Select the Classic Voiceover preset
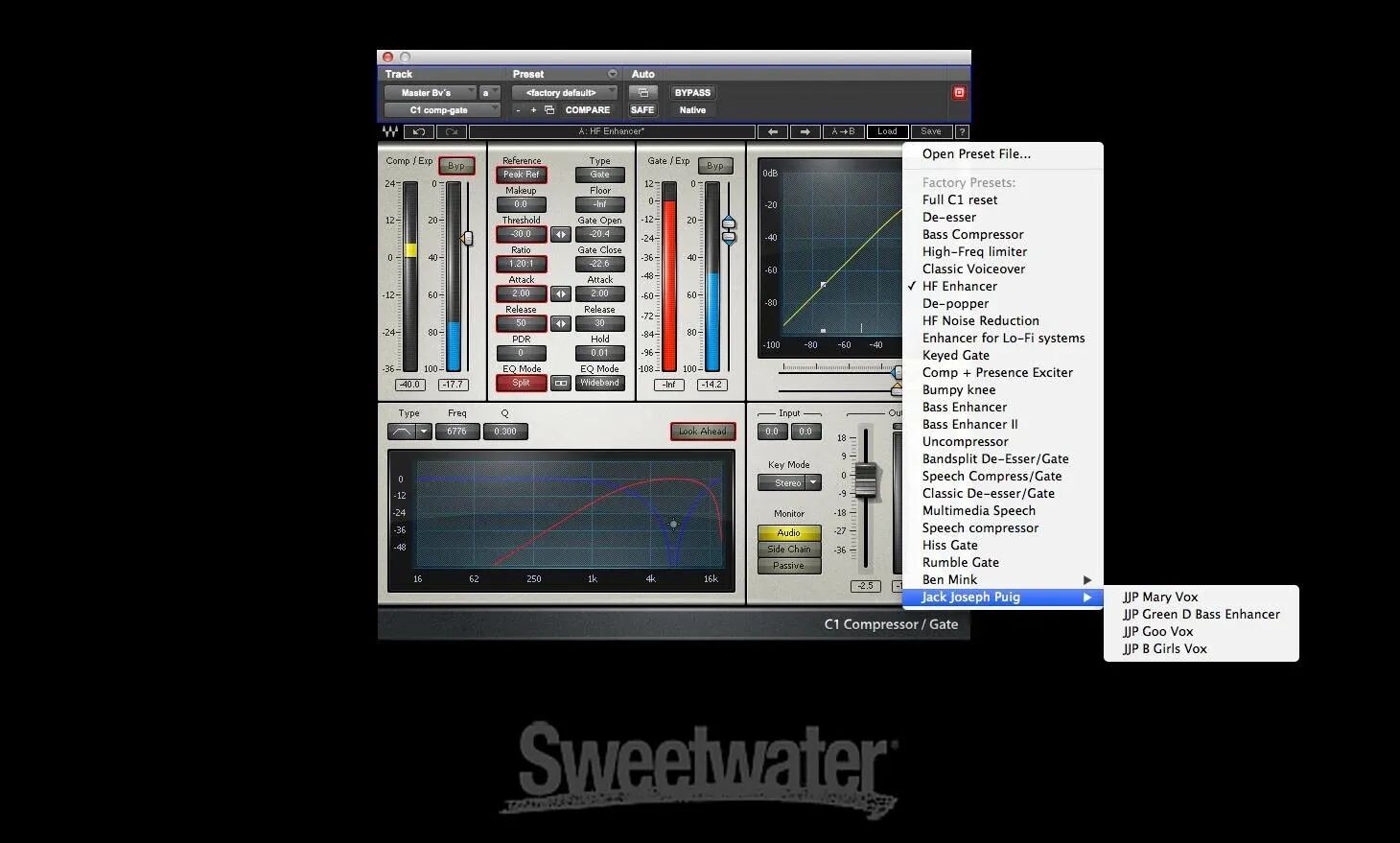 [1003, 269]
